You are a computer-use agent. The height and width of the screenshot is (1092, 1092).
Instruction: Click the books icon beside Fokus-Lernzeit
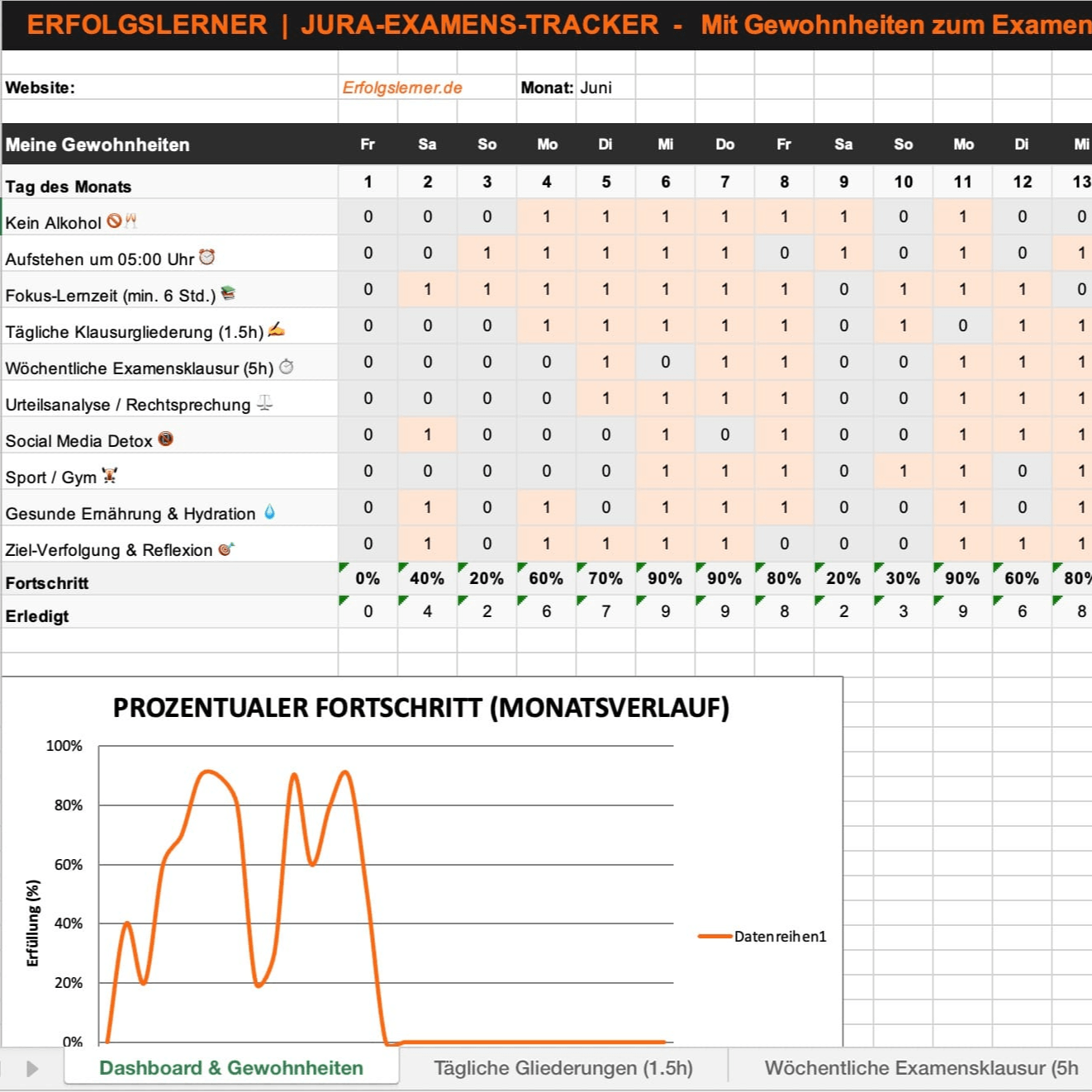(x=229, y=293)
